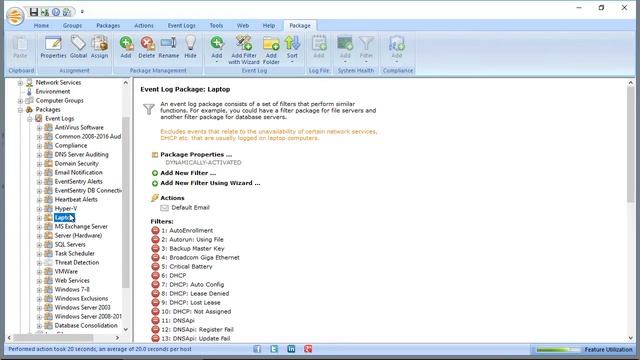
Task: Expand the Computer Groups node
Action: [x=20, y=101]
